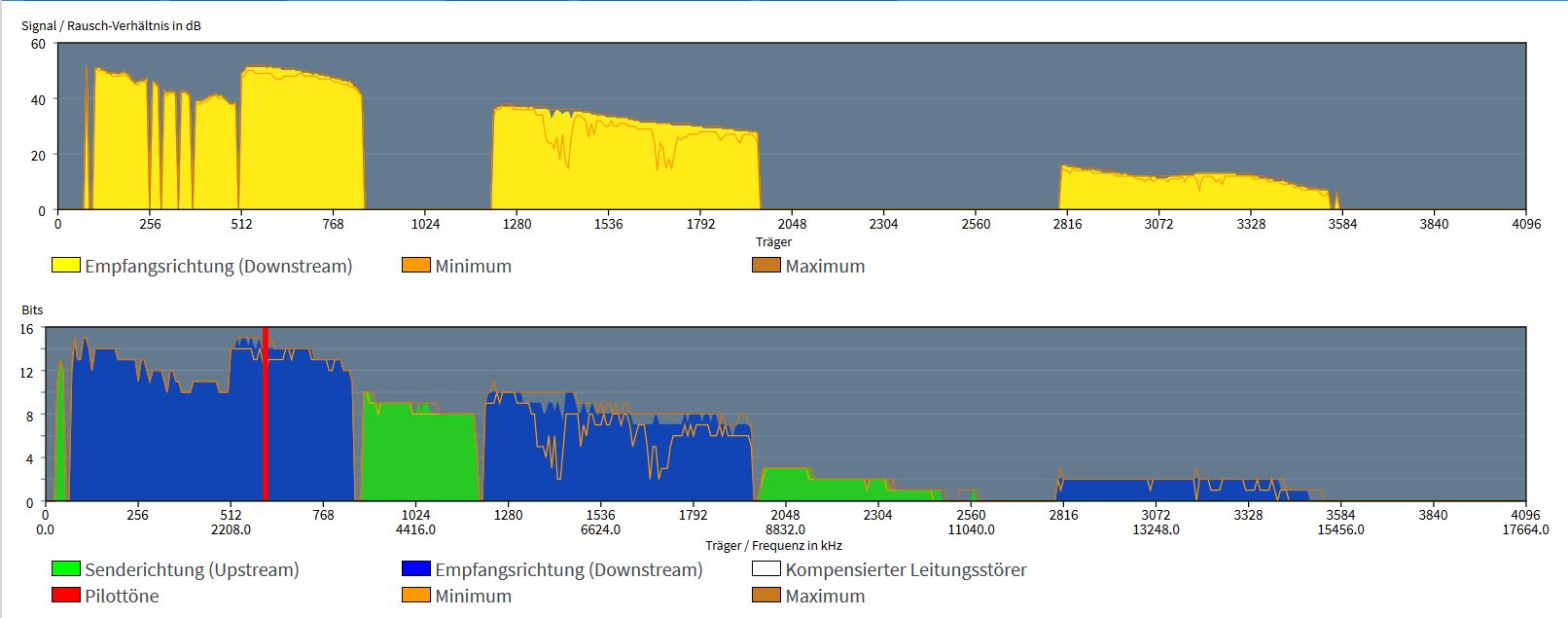Click carrier '1024' on SNR chart axis
This screenshot has width=1568, height=618.
point(425,224)
